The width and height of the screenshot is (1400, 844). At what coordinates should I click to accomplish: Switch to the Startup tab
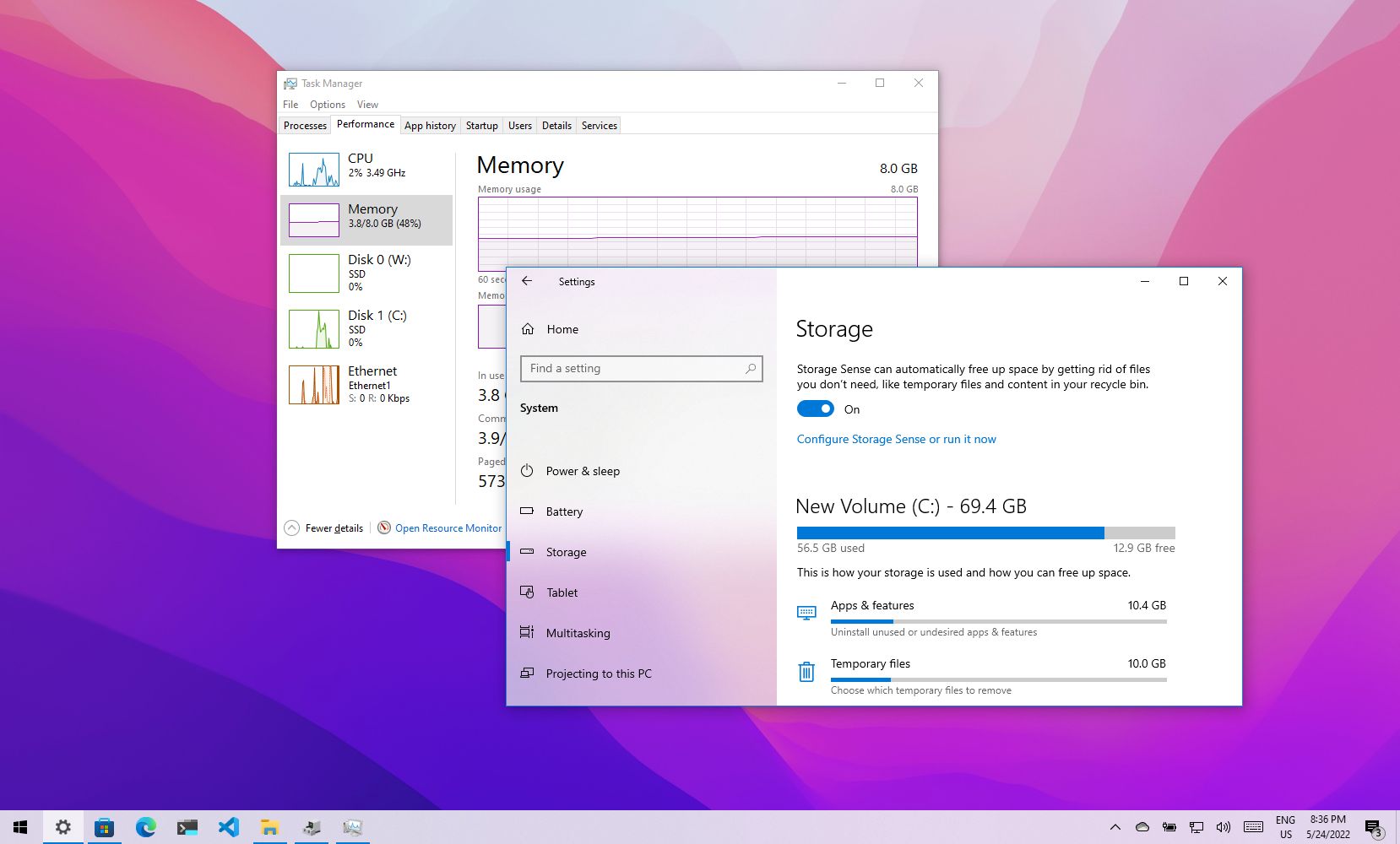point(481,126)
